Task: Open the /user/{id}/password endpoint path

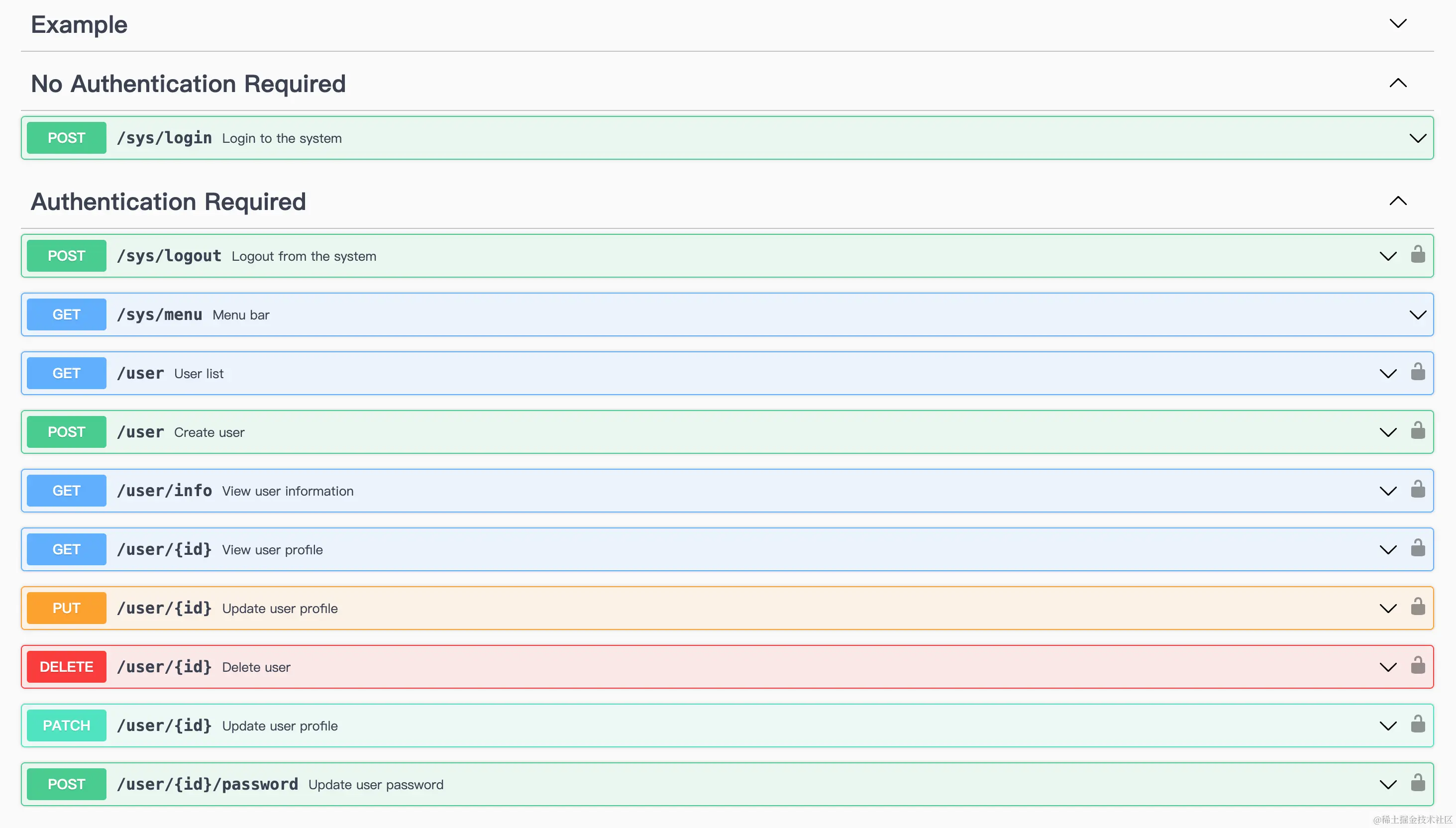Action: [208, 784]
